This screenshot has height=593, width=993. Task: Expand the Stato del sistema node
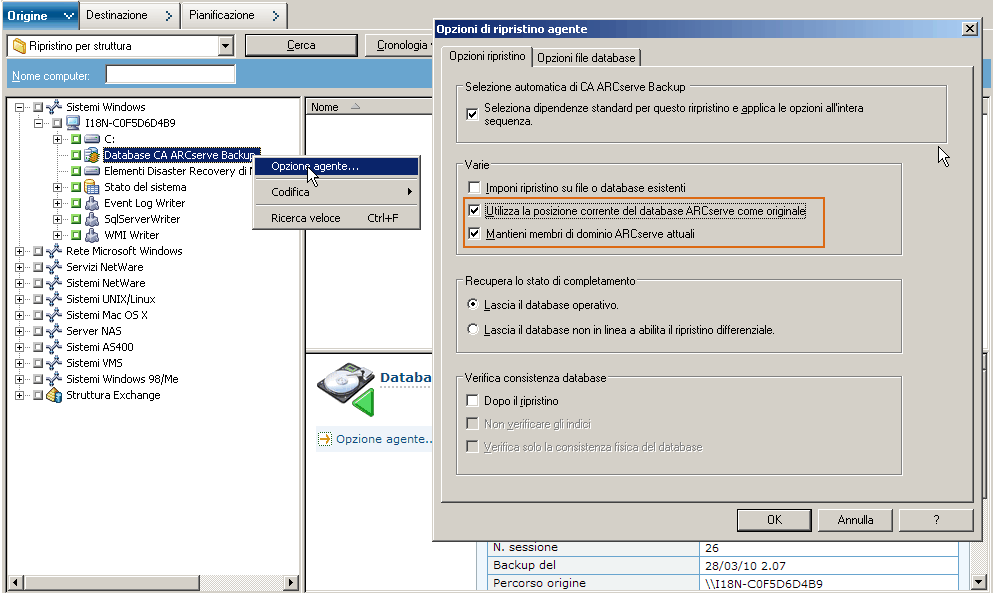(x=58, y=187)
